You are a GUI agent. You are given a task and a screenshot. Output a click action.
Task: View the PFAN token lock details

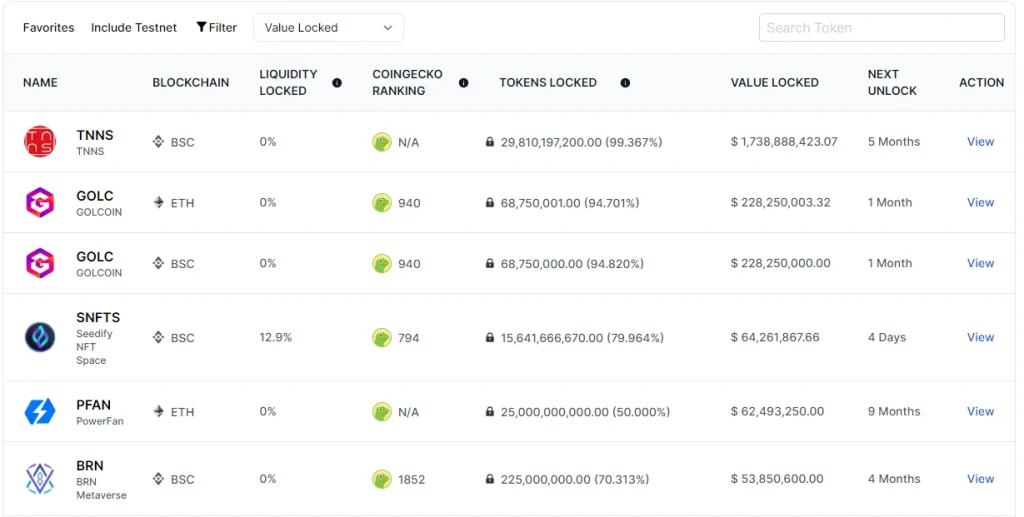(x=980, y=411)
